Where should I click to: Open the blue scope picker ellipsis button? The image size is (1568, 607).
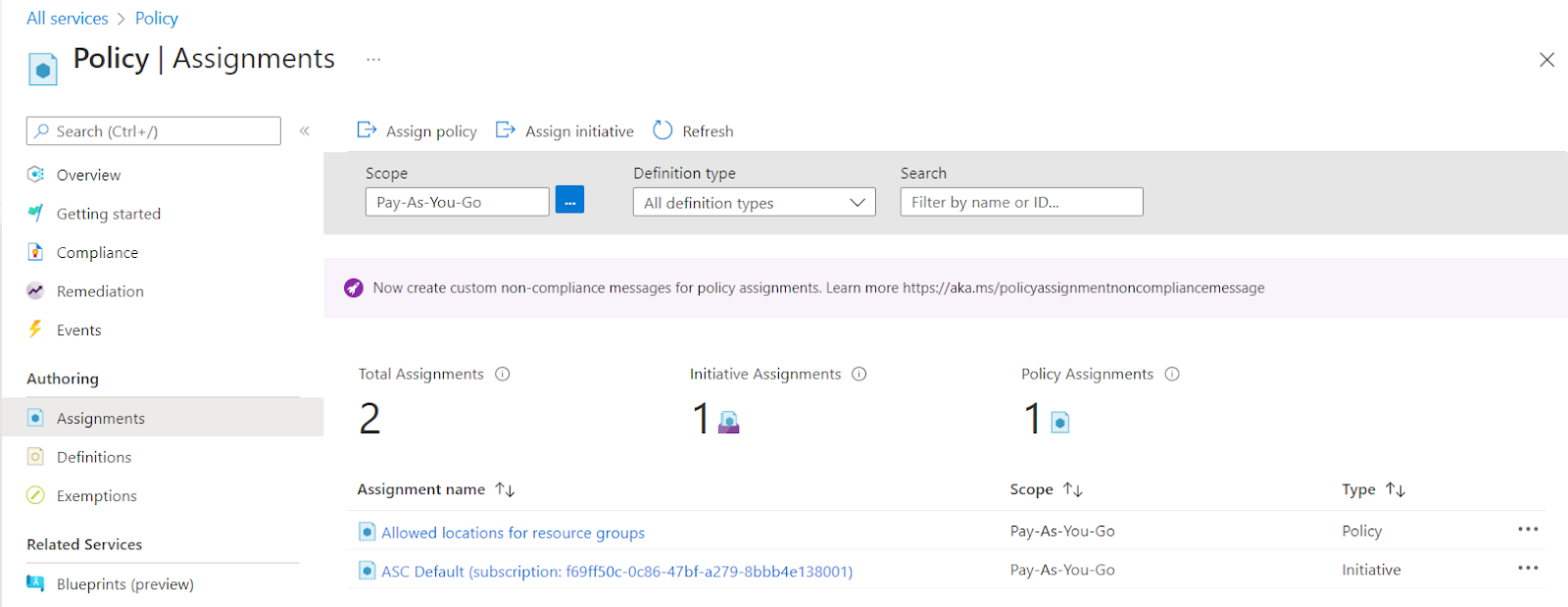coord(569,200)
